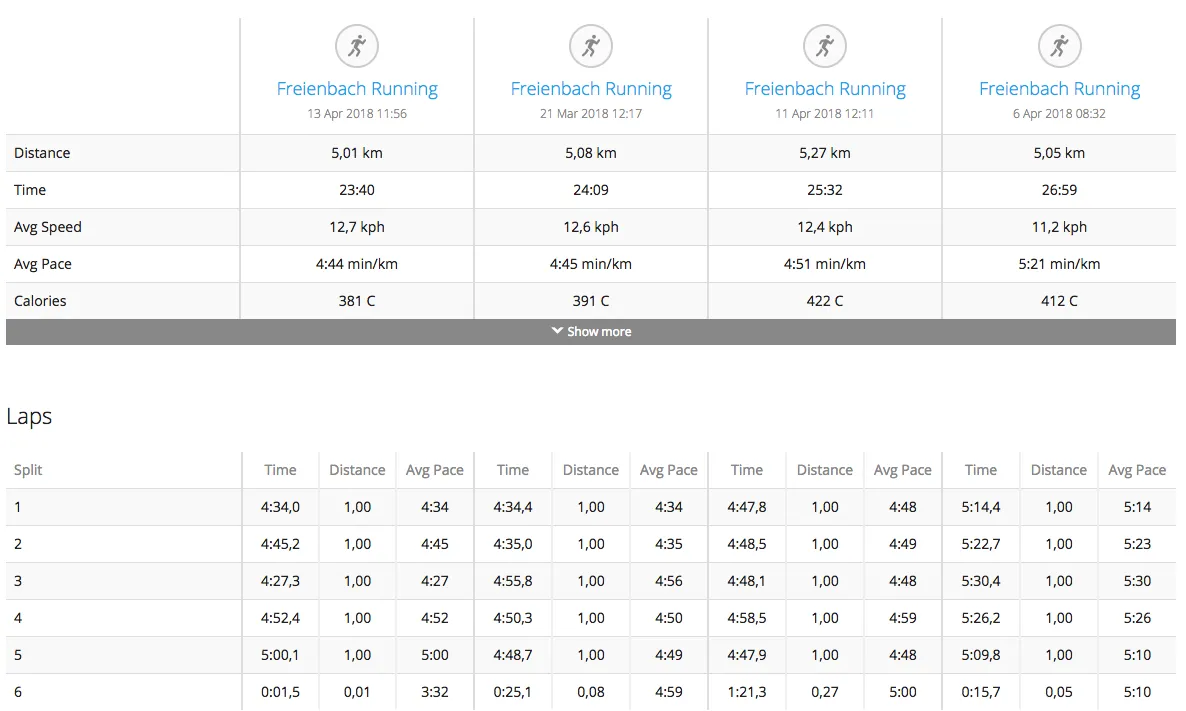Click lap time 4:45,2 in split 2
The height and width of the screenshot is (711, 1186).
tap(280, 544)
